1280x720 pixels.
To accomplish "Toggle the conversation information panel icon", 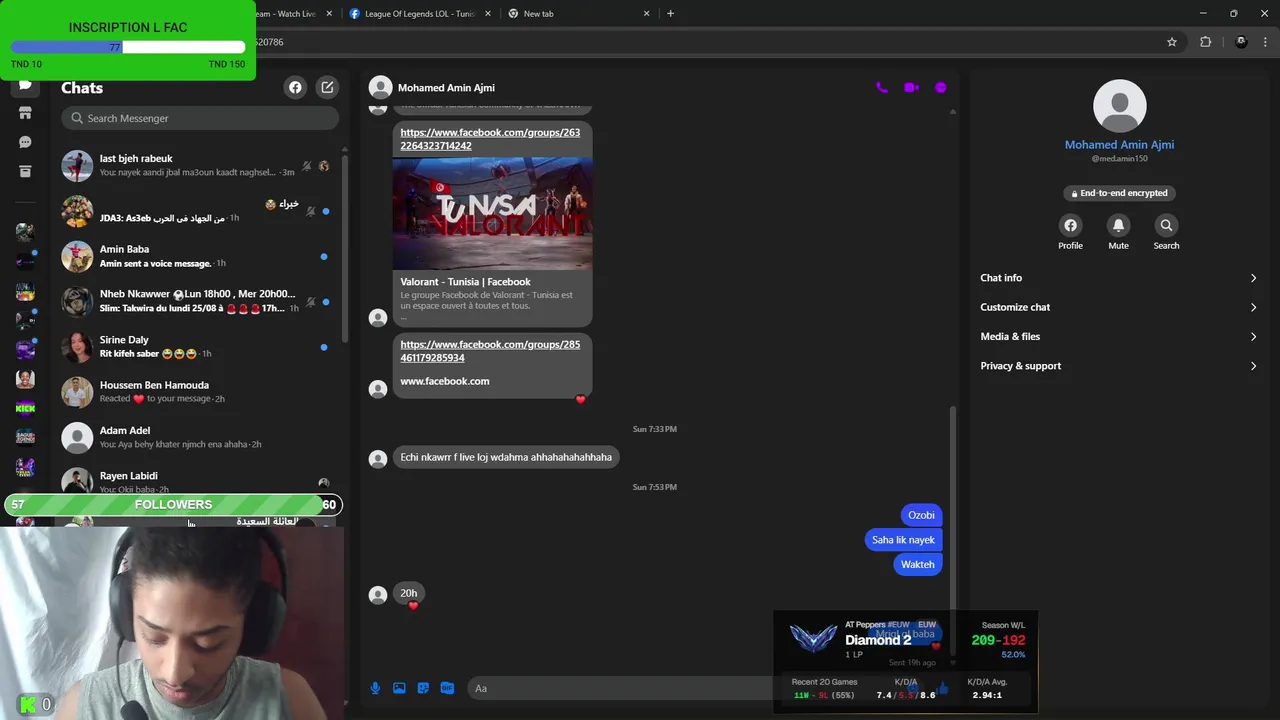I will coord(940,87).
